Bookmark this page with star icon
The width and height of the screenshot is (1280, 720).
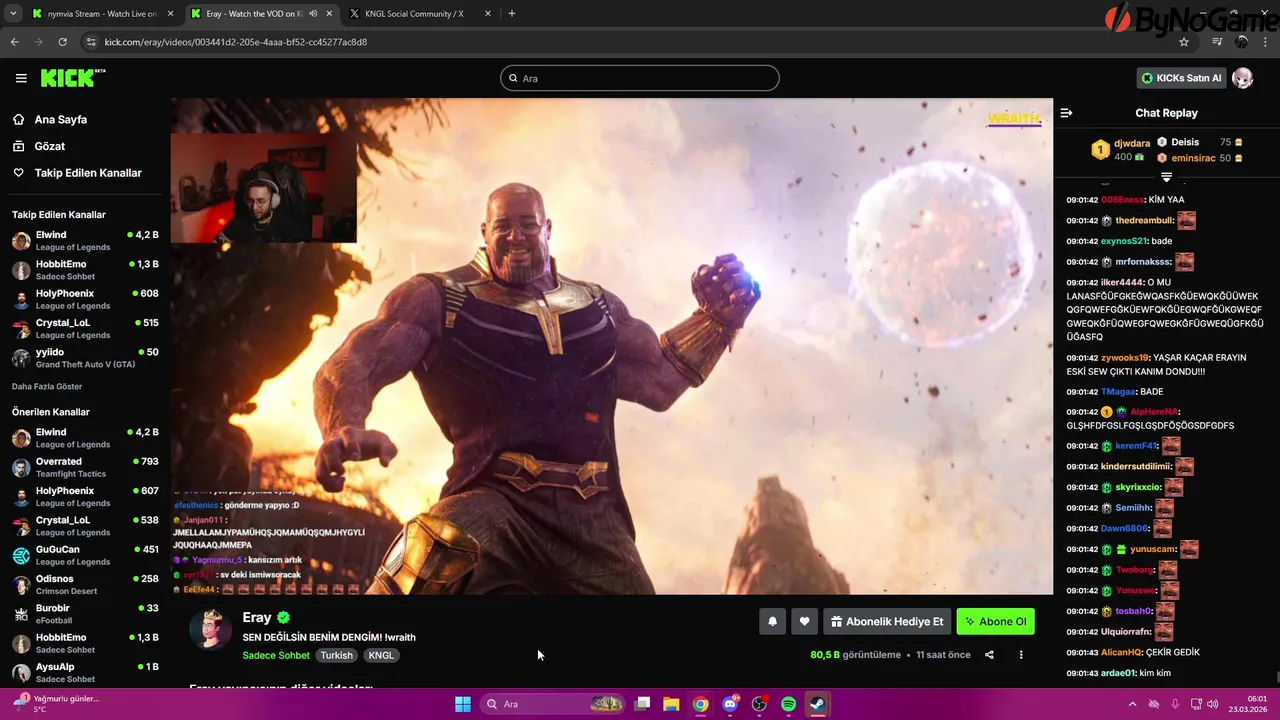1184,42
